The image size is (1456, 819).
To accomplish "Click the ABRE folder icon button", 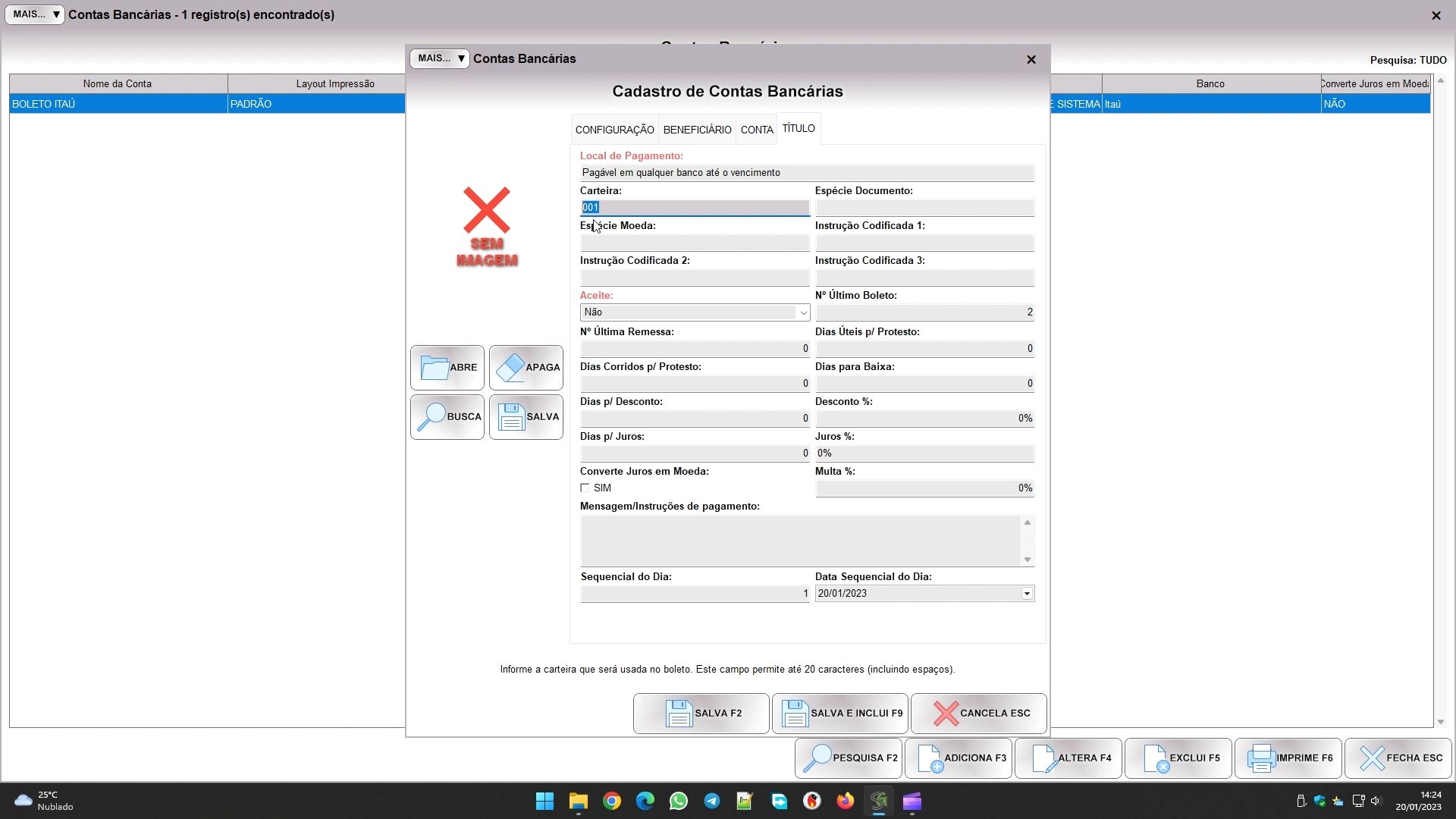I will click(447, 368).
